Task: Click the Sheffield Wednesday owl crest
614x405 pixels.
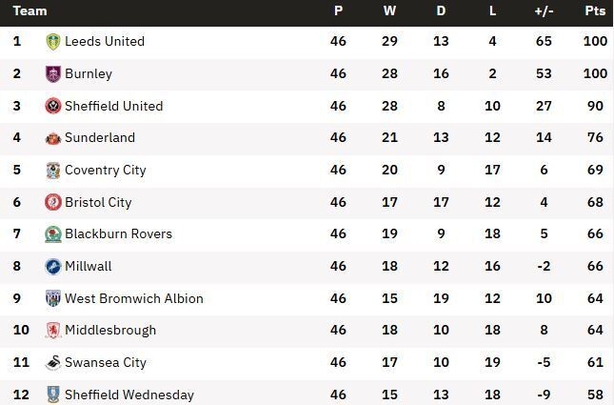Action: click(53, 394)
